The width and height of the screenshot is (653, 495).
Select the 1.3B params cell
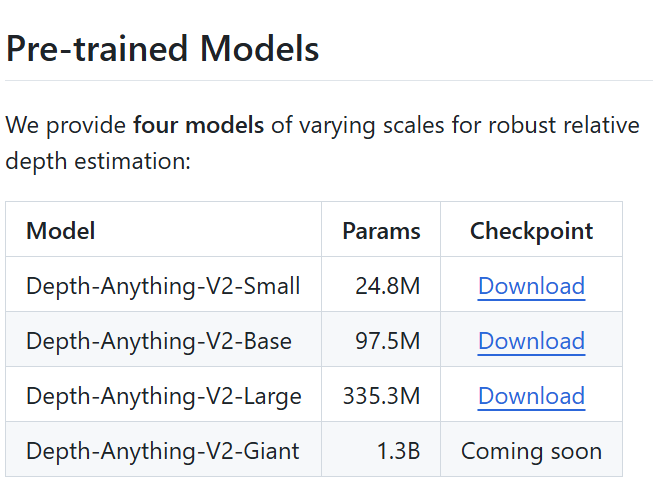[398, 451]
